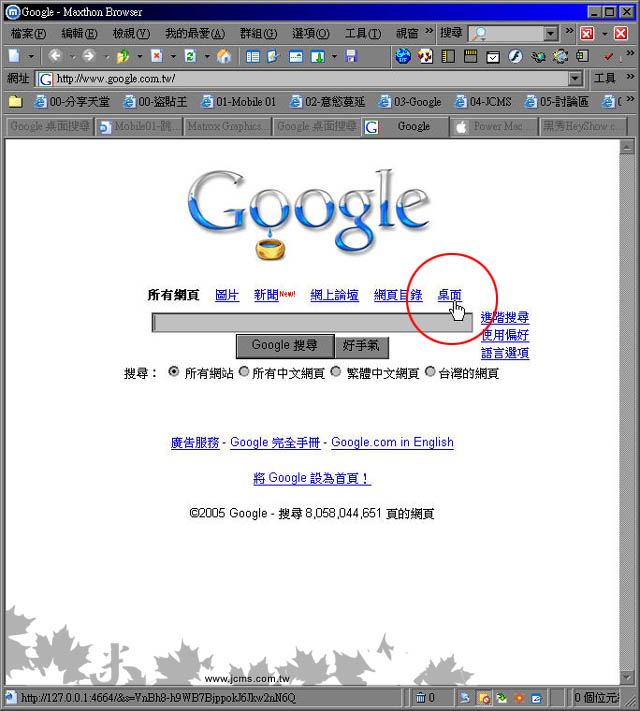The image size is (640, 711).
Task: Click the trash bin icon in status bar
Action: pos(420,697)
